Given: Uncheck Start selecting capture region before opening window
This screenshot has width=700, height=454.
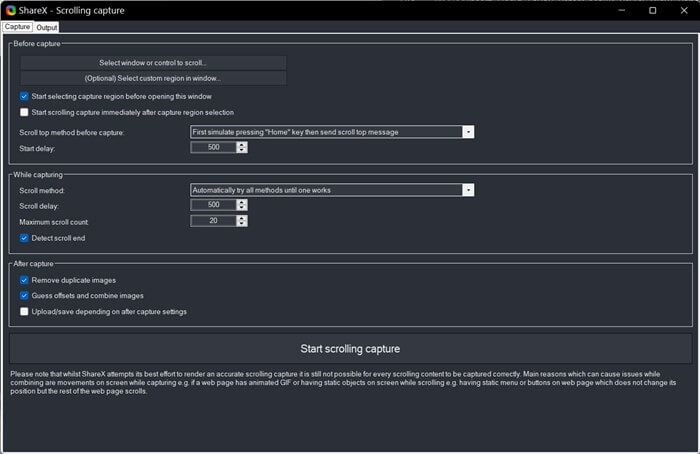Looking at the screenshot, I should (24, 96).
